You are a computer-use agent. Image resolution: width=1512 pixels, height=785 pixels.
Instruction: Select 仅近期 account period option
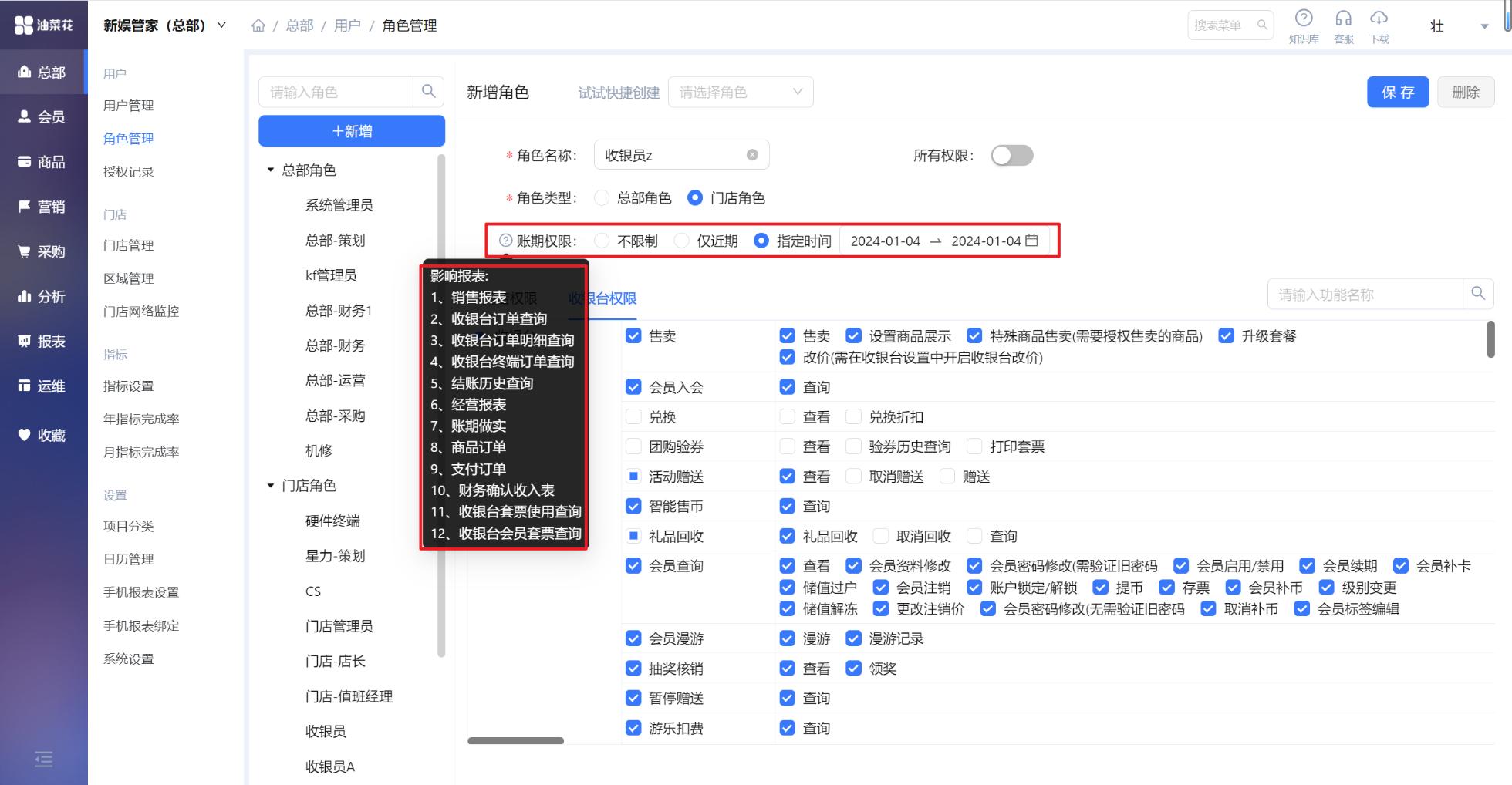[681, 241]
